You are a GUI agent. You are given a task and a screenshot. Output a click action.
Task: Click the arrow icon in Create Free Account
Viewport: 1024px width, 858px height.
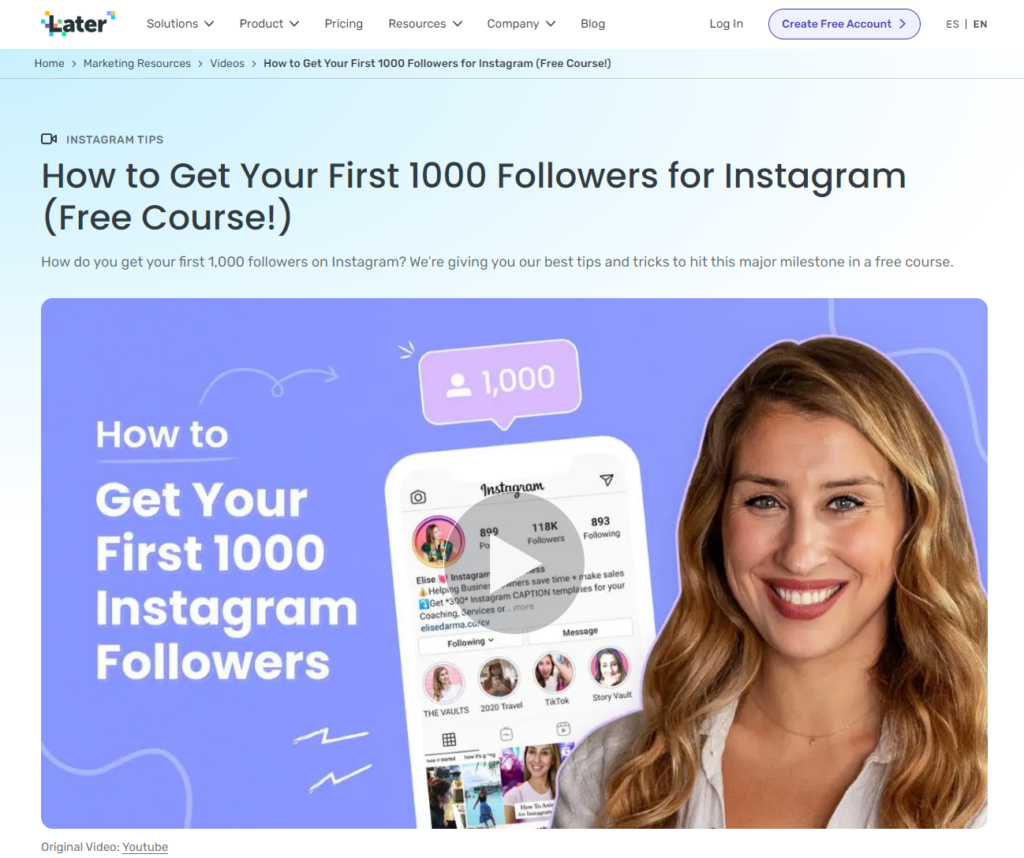coord(902,24)
